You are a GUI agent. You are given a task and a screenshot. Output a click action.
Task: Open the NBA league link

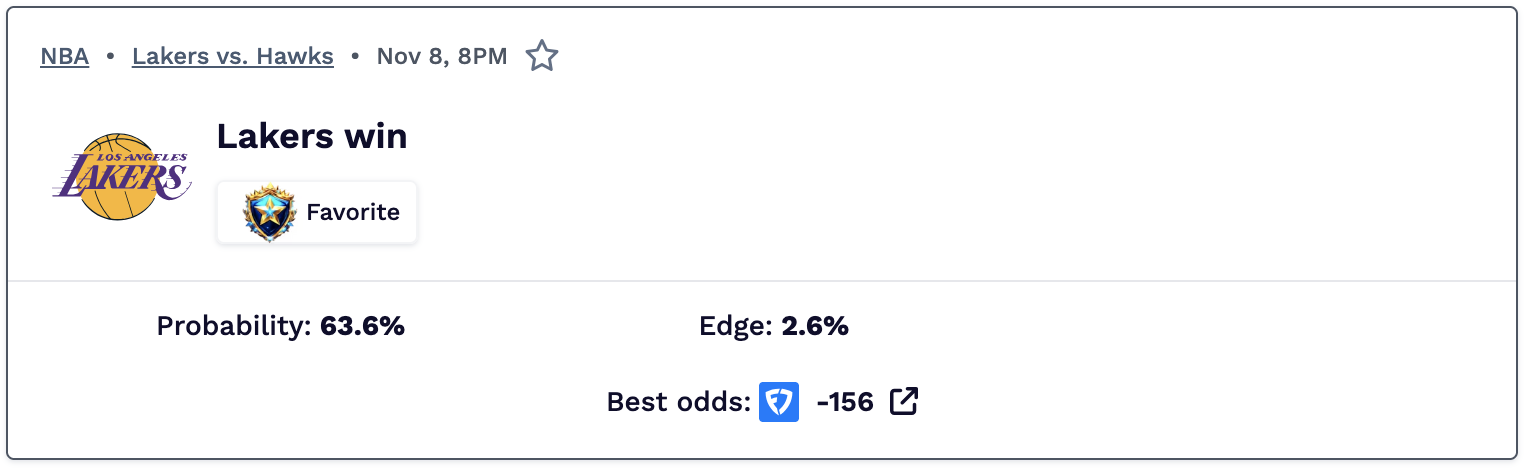pyautogui.click(x=65, y=57)
